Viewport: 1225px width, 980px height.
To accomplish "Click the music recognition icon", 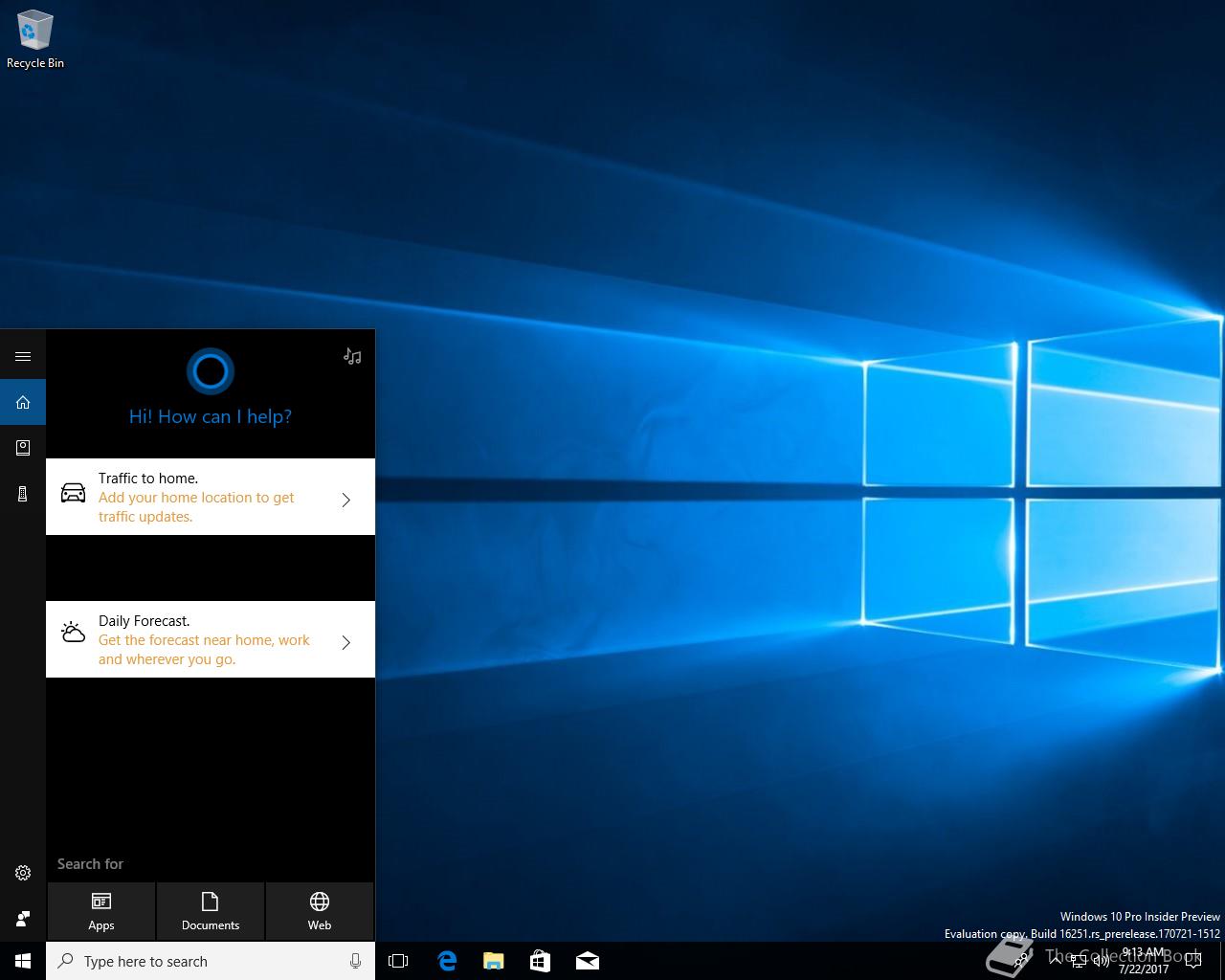I will [x=352, y=356].
